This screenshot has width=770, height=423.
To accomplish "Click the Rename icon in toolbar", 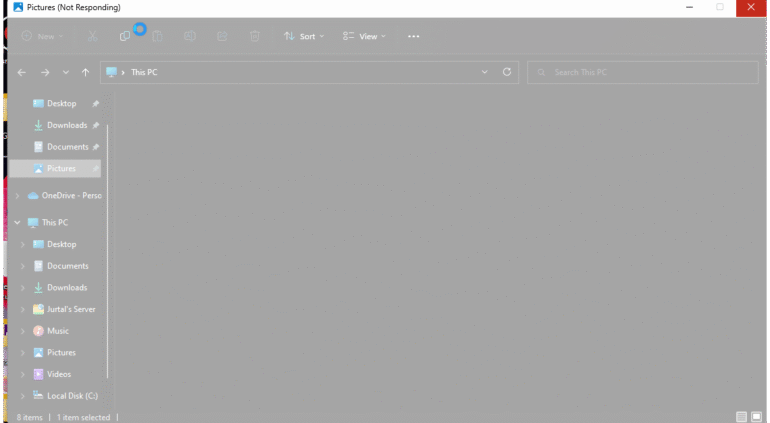I will (189, 36).
